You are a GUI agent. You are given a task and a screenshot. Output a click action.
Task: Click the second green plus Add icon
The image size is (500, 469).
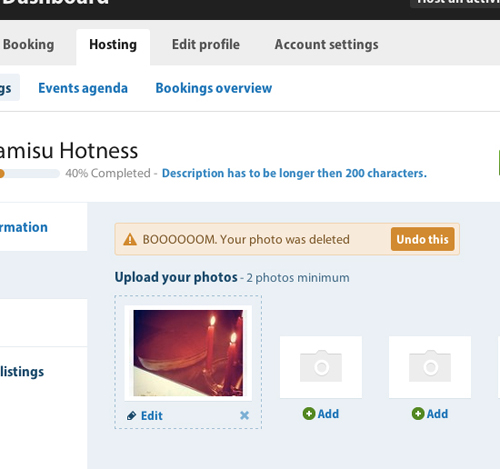(x=418, y=414)
